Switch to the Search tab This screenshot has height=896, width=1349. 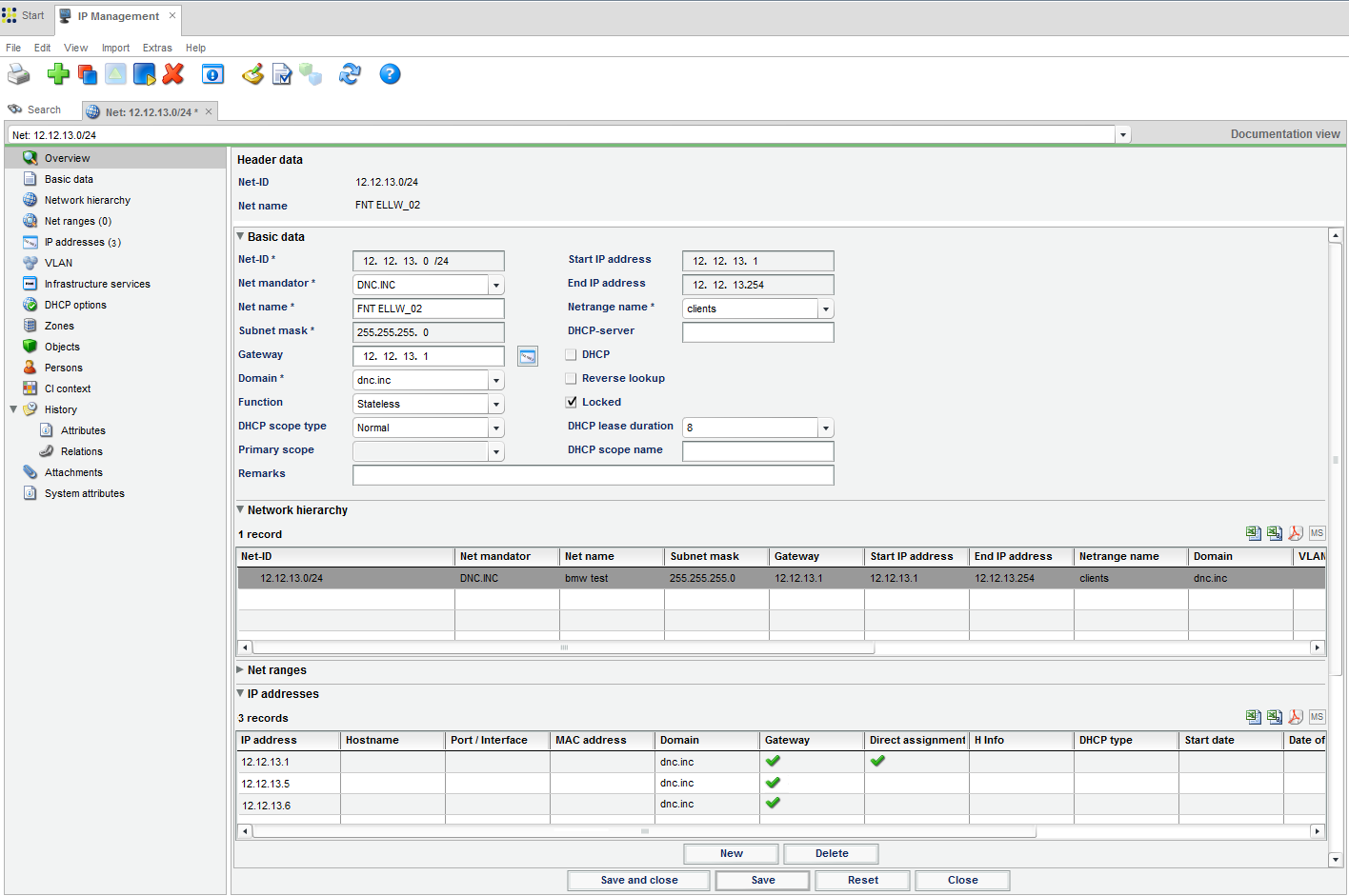point(44,110)
